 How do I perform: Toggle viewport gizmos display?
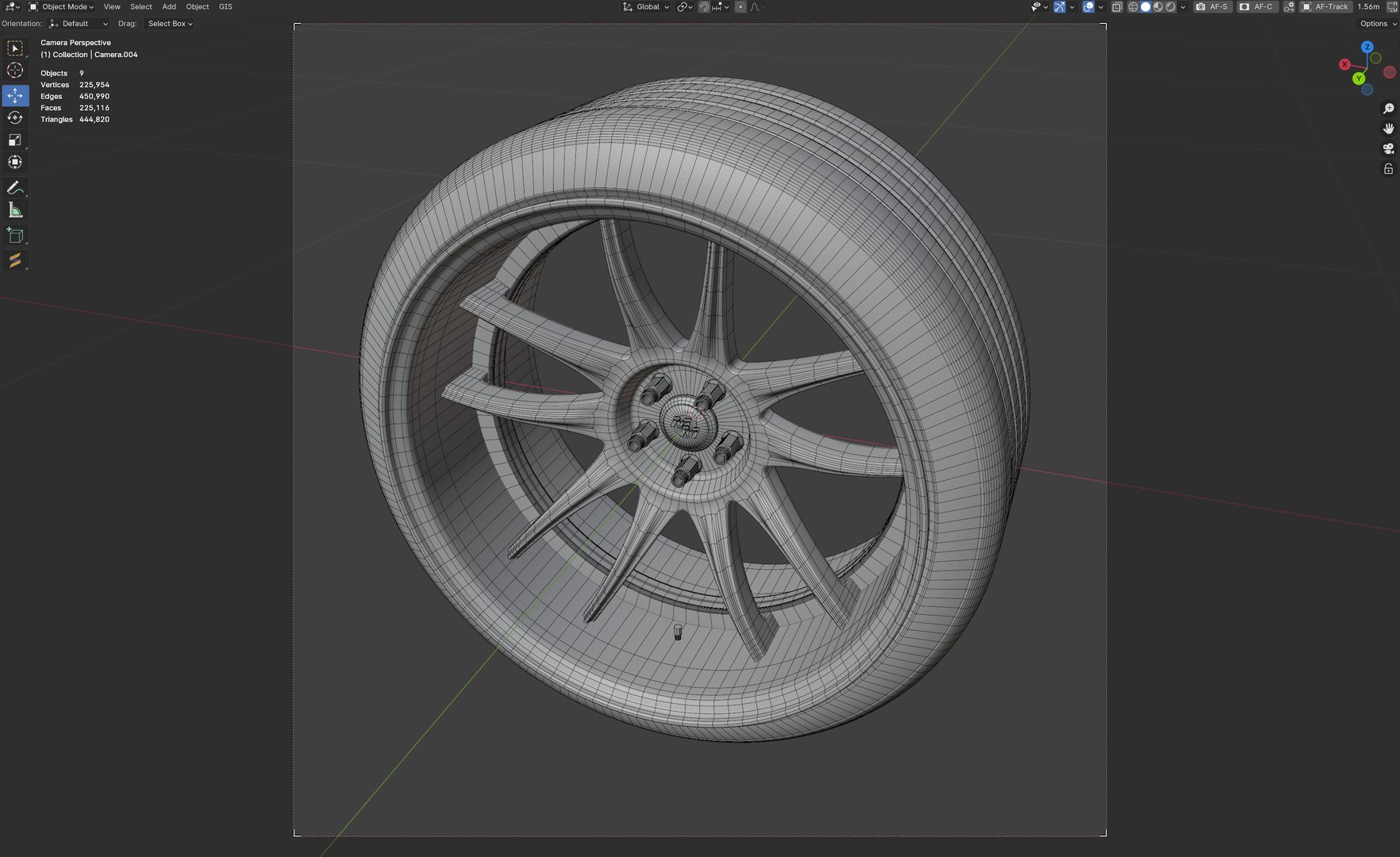(1060, 7)
